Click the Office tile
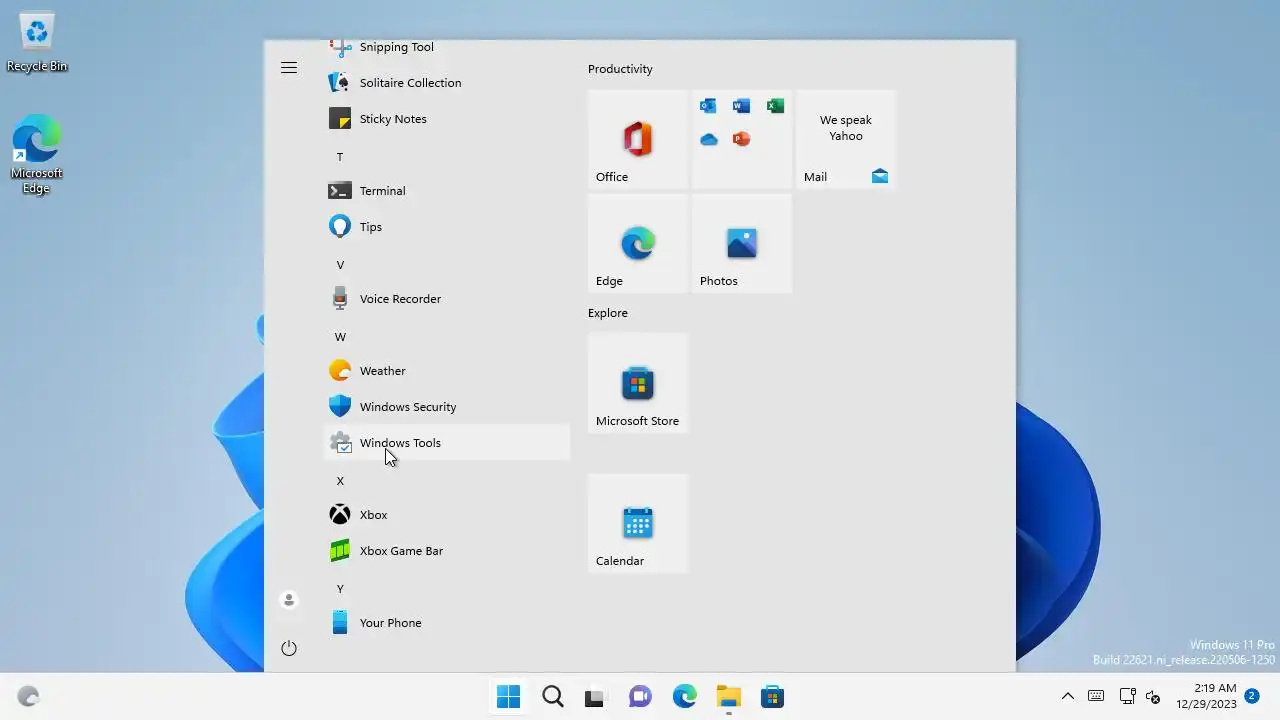The height and width of the screenshot is (720, 1280). [x=638, y=140]
